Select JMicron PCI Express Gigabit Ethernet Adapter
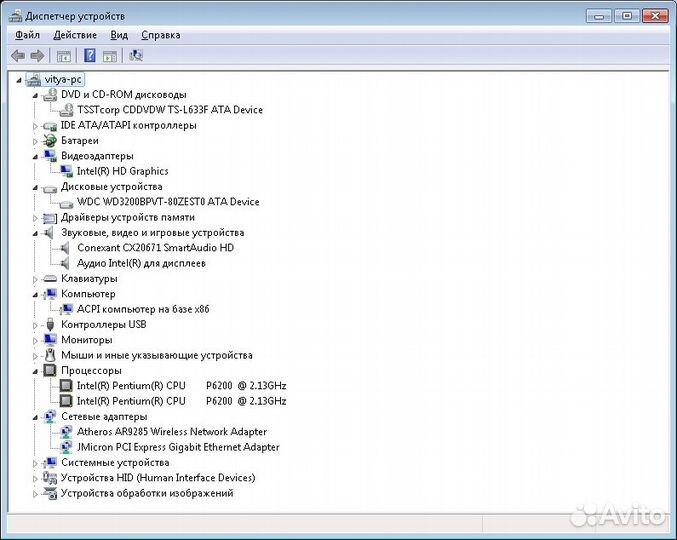Image resolution: width=677 pixels, height=540 pixels. click(x=178, y=447)
